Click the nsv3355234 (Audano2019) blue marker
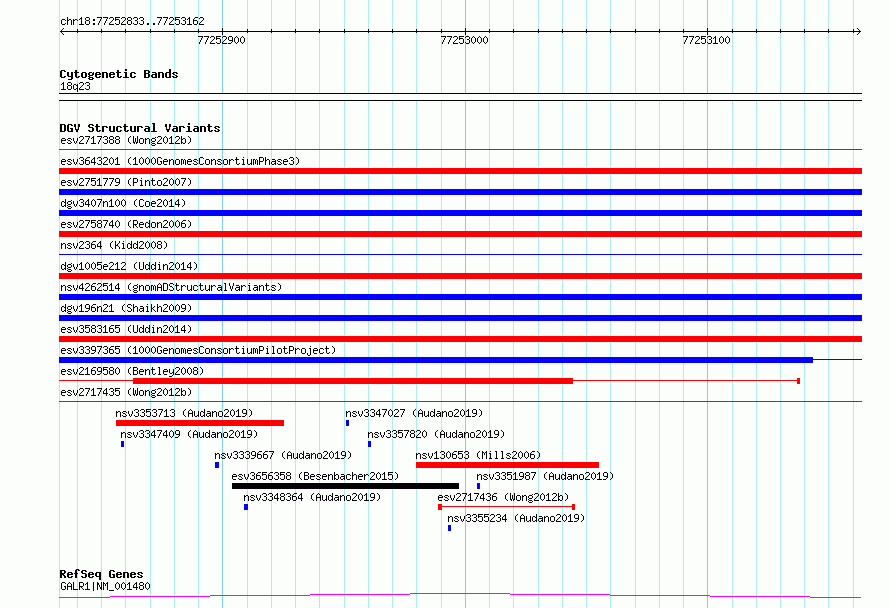The width and height of the screenshot is (890, 608). pyautogui.click(x=450, y=528)
